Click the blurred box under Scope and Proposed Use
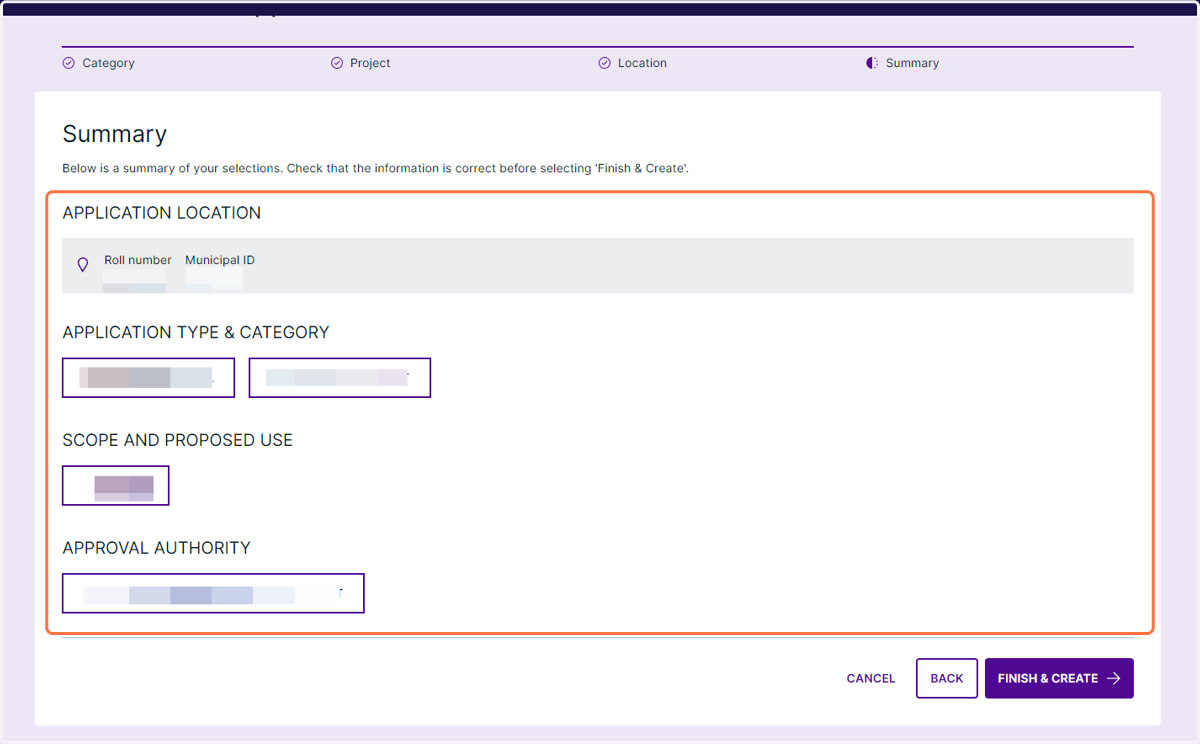Viewport: 1200px width, 744px height. tap(116, 486)
